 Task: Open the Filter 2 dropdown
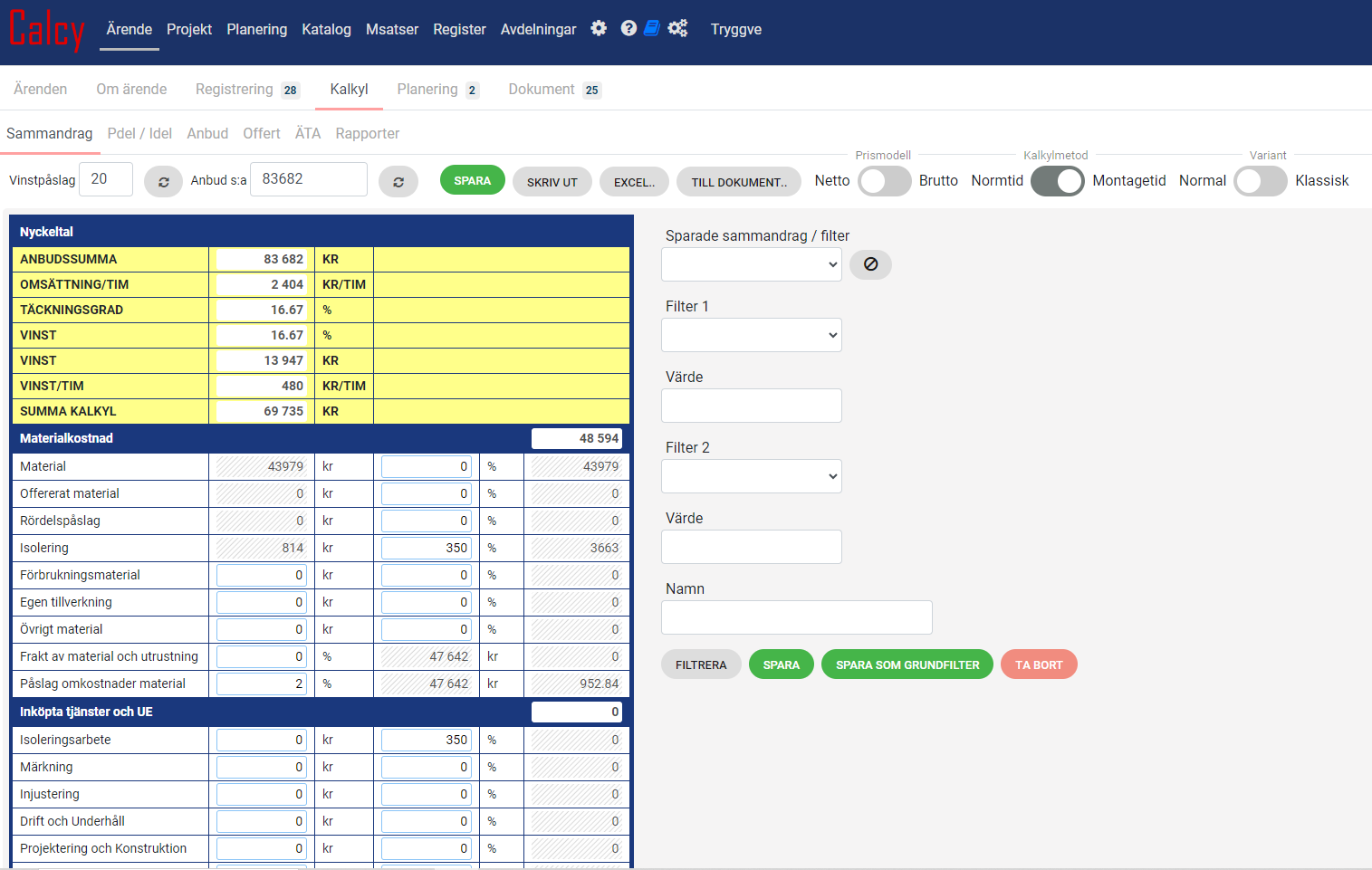click(x=752, y=477)
